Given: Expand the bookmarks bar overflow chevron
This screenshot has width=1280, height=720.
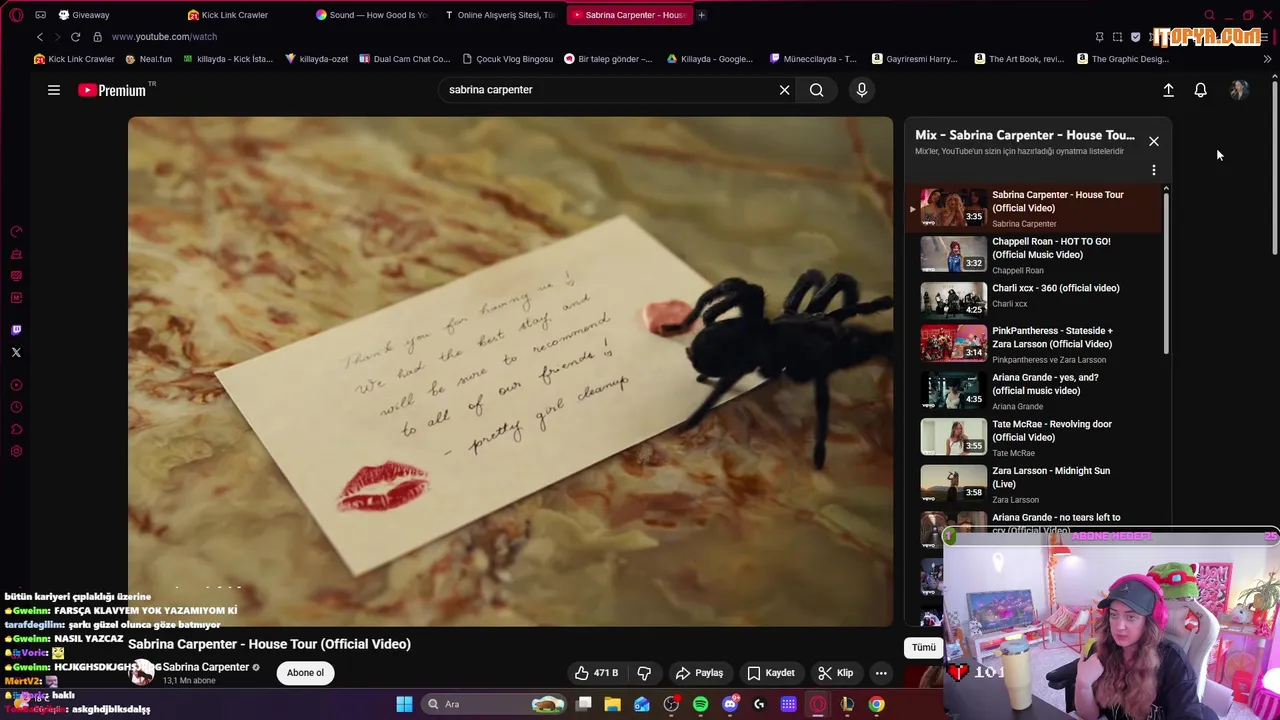Looking at the screenshot, I should click(x=1267, y=59).
